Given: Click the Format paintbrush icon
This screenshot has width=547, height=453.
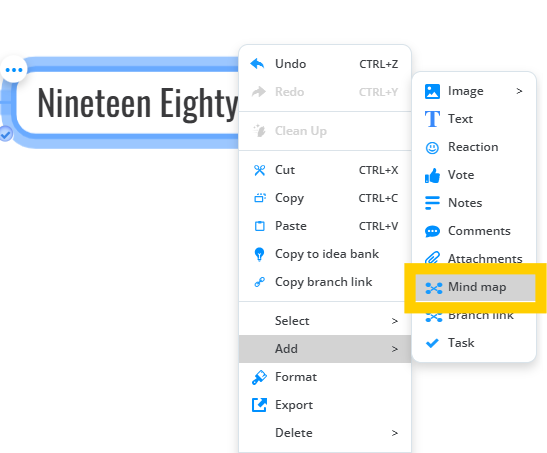Looking at the screenshot, I should 259,377.
